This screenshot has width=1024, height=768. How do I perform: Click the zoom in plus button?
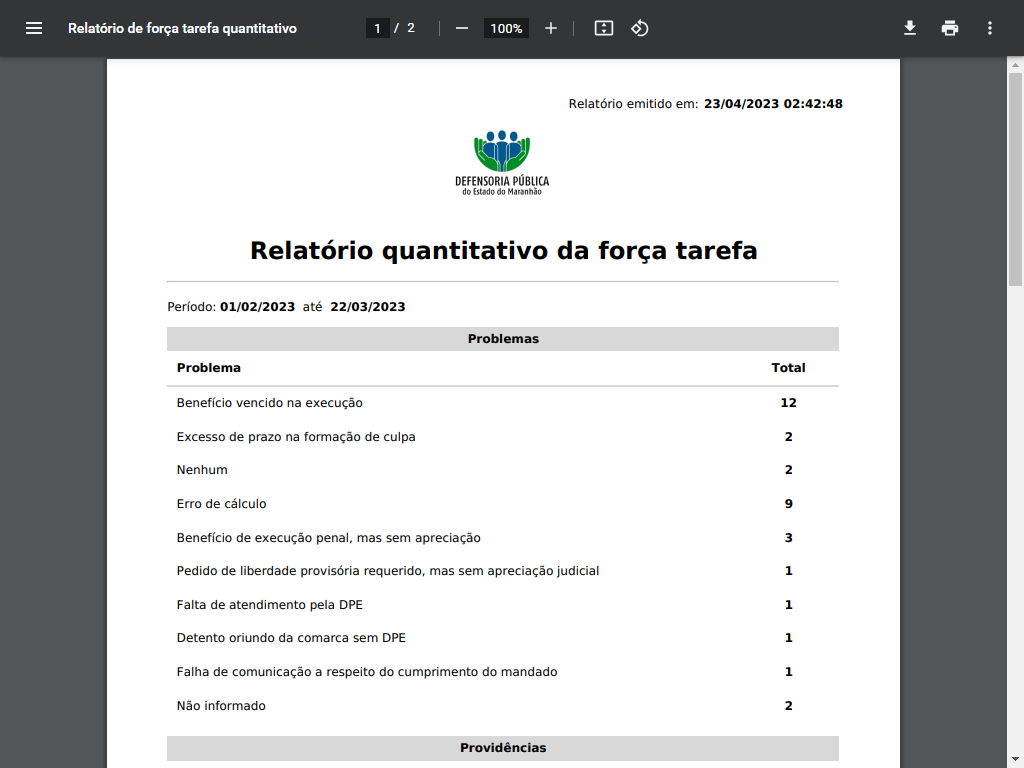(551, 28)
